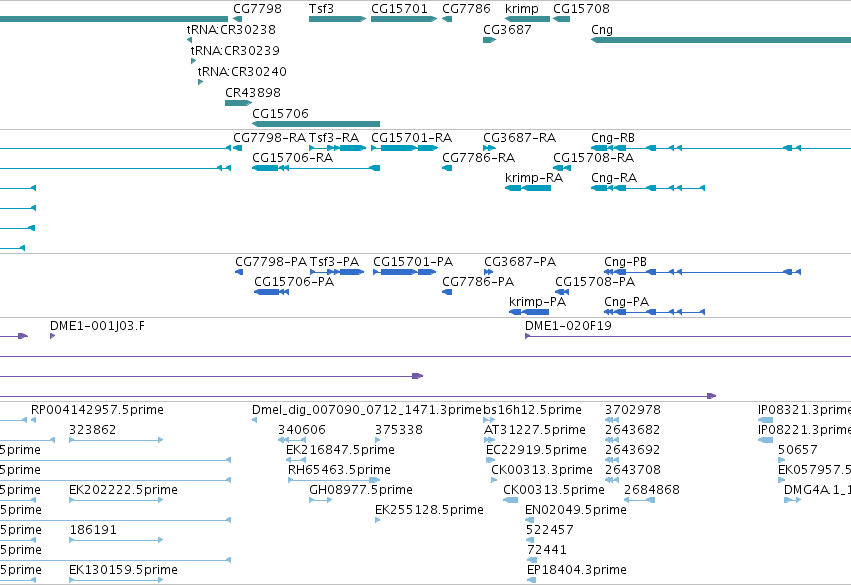Select tRNA:CR30239 feature label
The image size is (851, 585).
click(x=235, y=50)
